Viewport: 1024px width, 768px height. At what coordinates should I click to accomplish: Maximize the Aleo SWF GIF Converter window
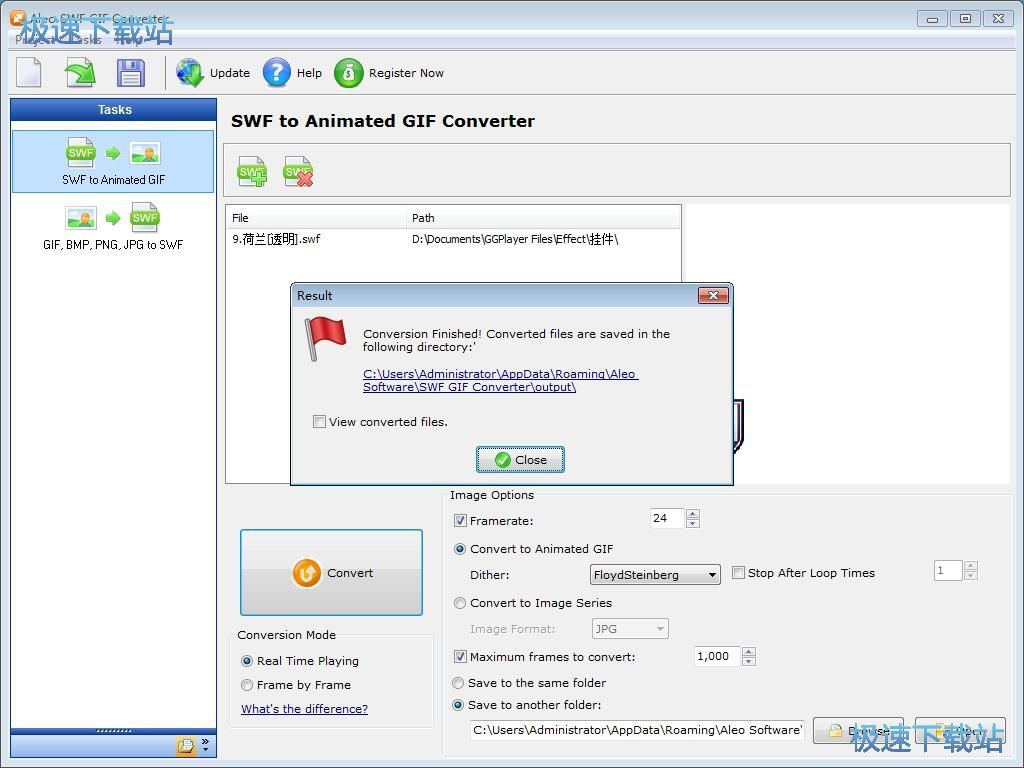[965, 19]
